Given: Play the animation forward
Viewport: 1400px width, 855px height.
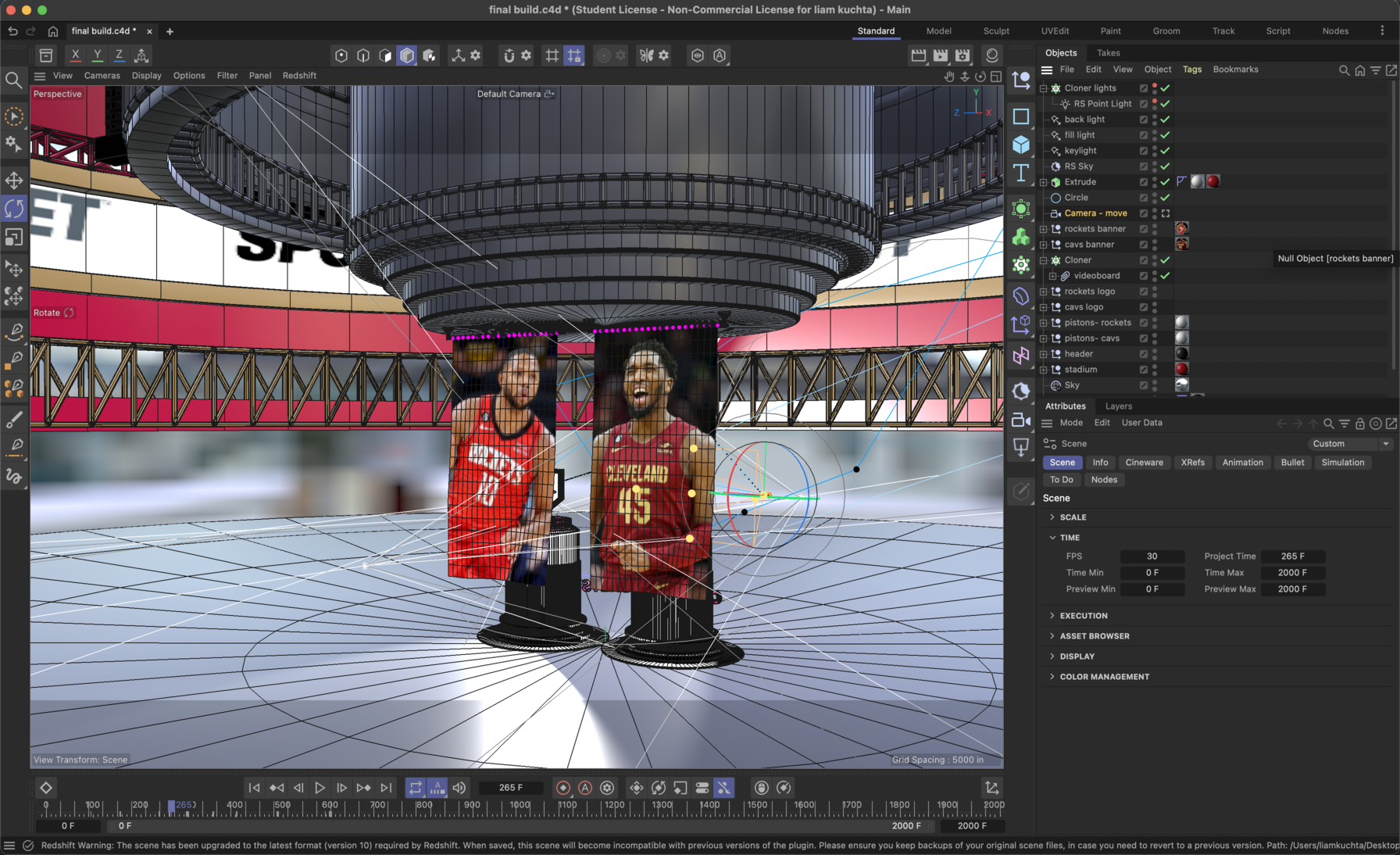Looking at the screenshot, I should [x=320, y=788].
